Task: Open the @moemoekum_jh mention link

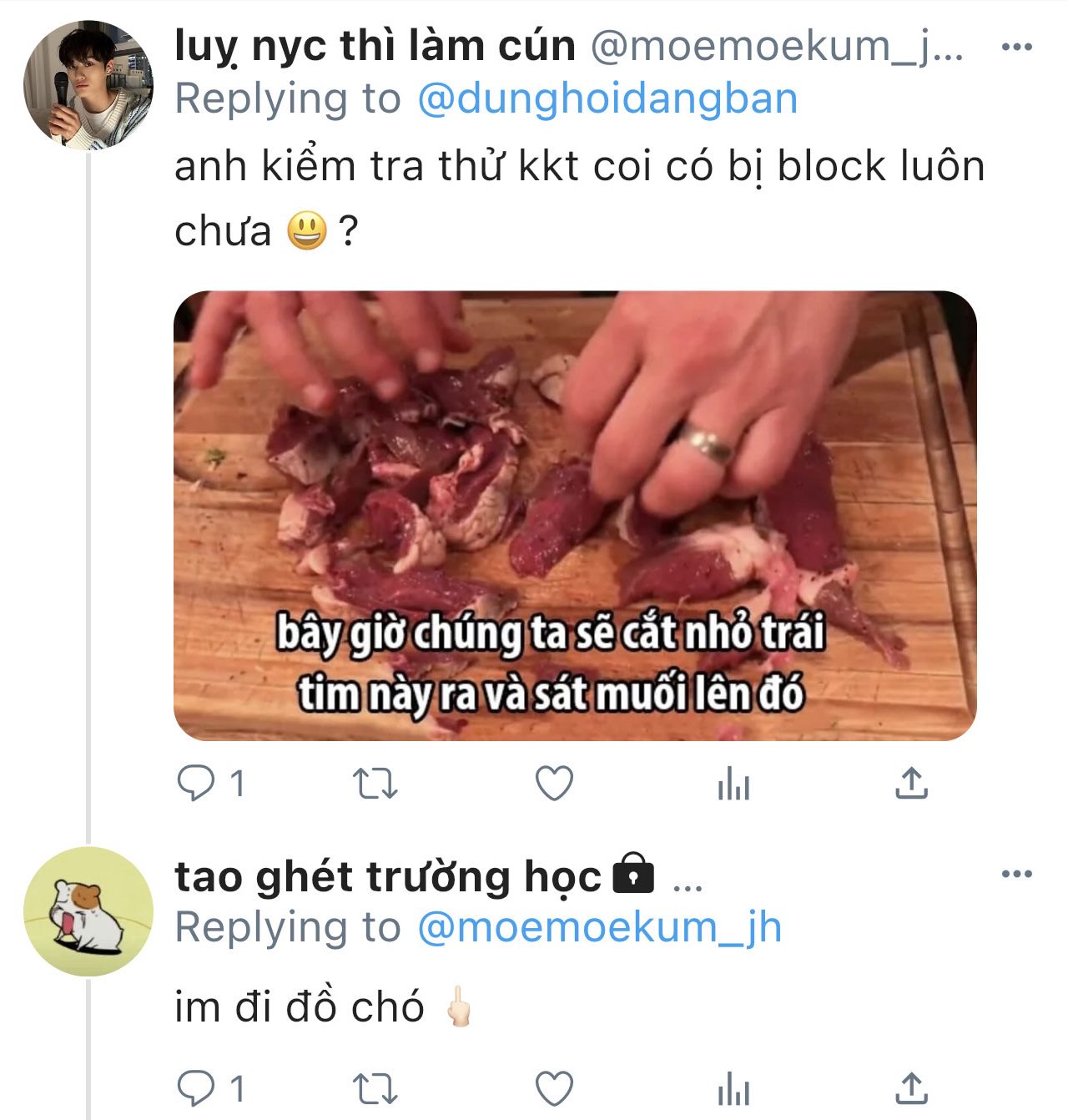Action: coord(599,928)
